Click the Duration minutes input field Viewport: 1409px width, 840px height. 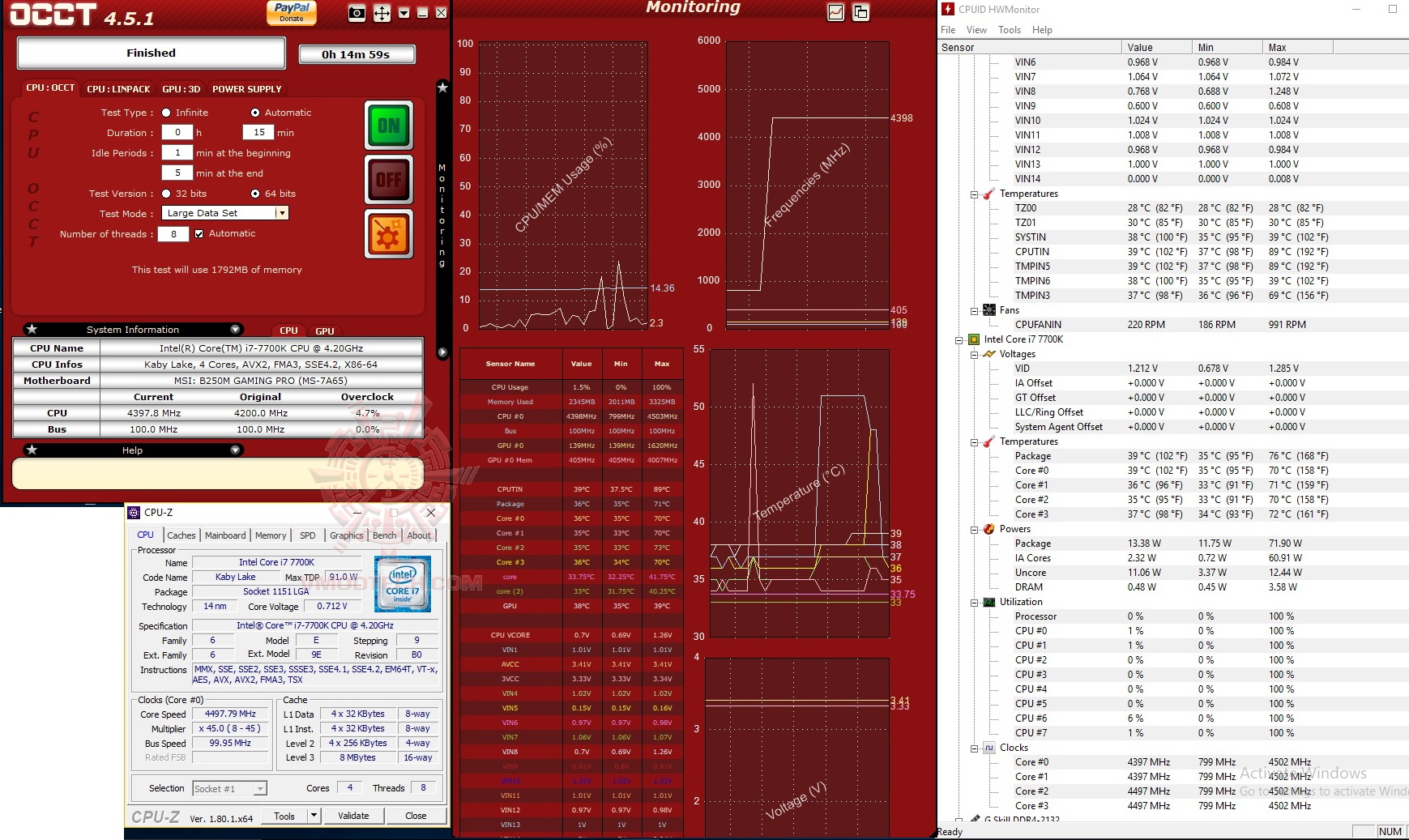[259, 132]
